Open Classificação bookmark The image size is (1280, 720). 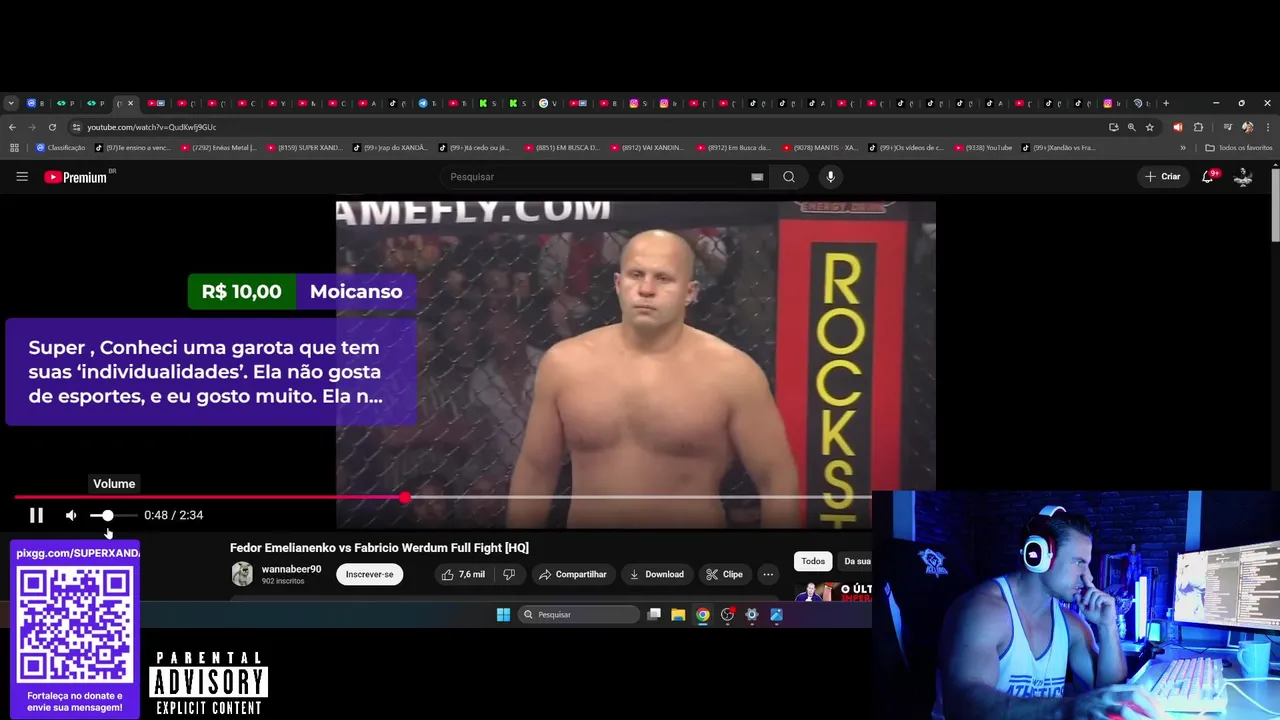(x=61, y=148)
